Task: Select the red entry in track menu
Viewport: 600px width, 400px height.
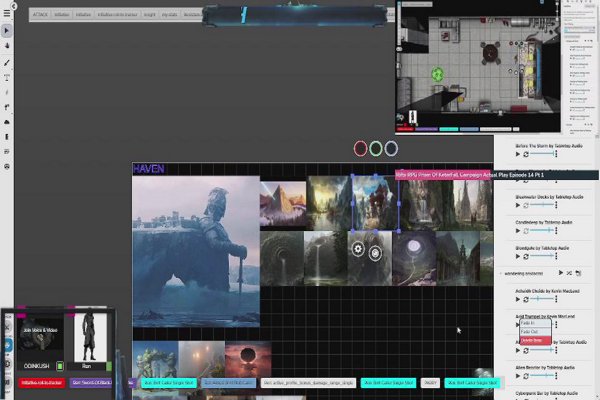Action: tap(535, 340)
